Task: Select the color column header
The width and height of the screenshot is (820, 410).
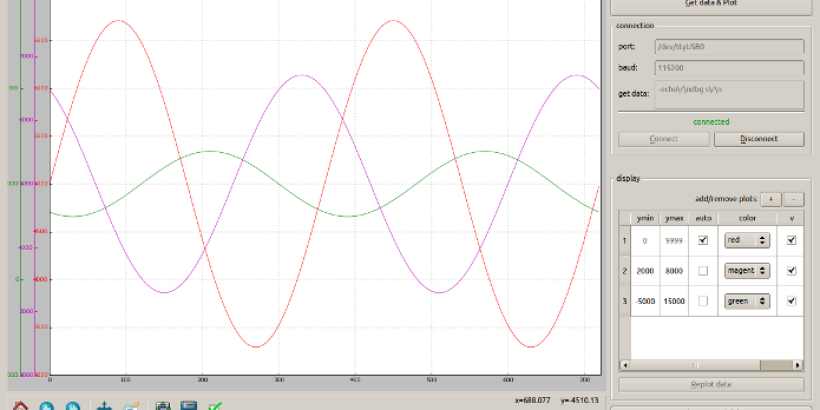Action: click(x=747, y=218)
